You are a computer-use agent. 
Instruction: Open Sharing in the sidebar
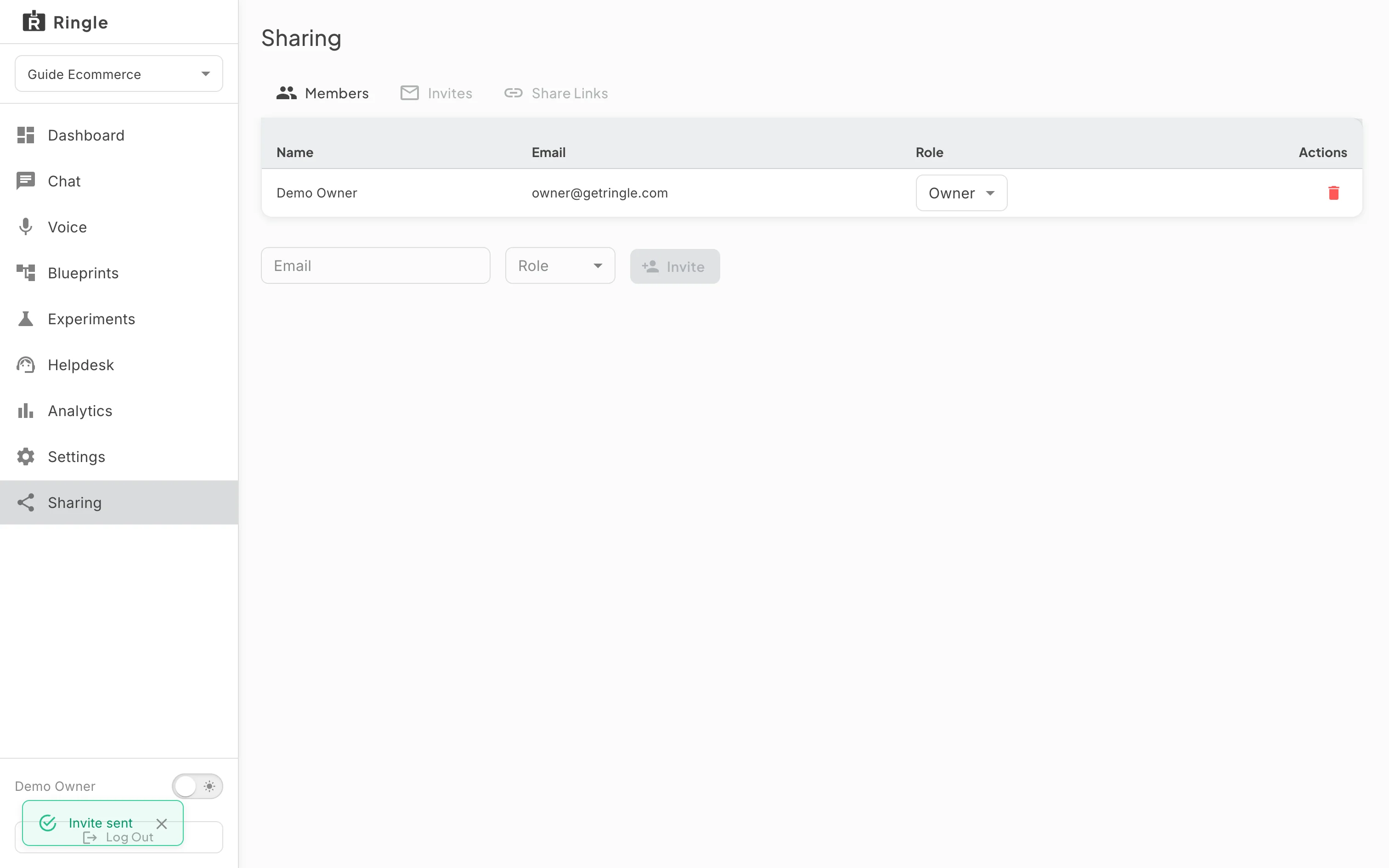(119, 502)
